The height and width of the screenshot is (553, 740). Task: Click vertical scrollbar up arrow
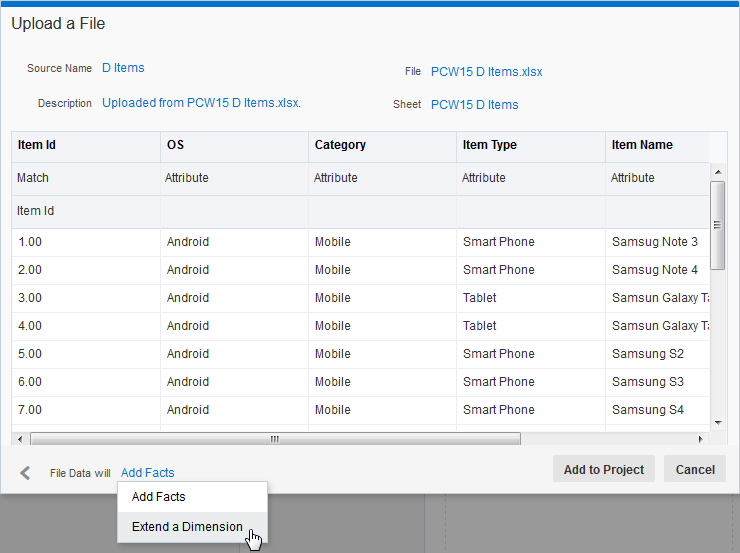[718, 172]
